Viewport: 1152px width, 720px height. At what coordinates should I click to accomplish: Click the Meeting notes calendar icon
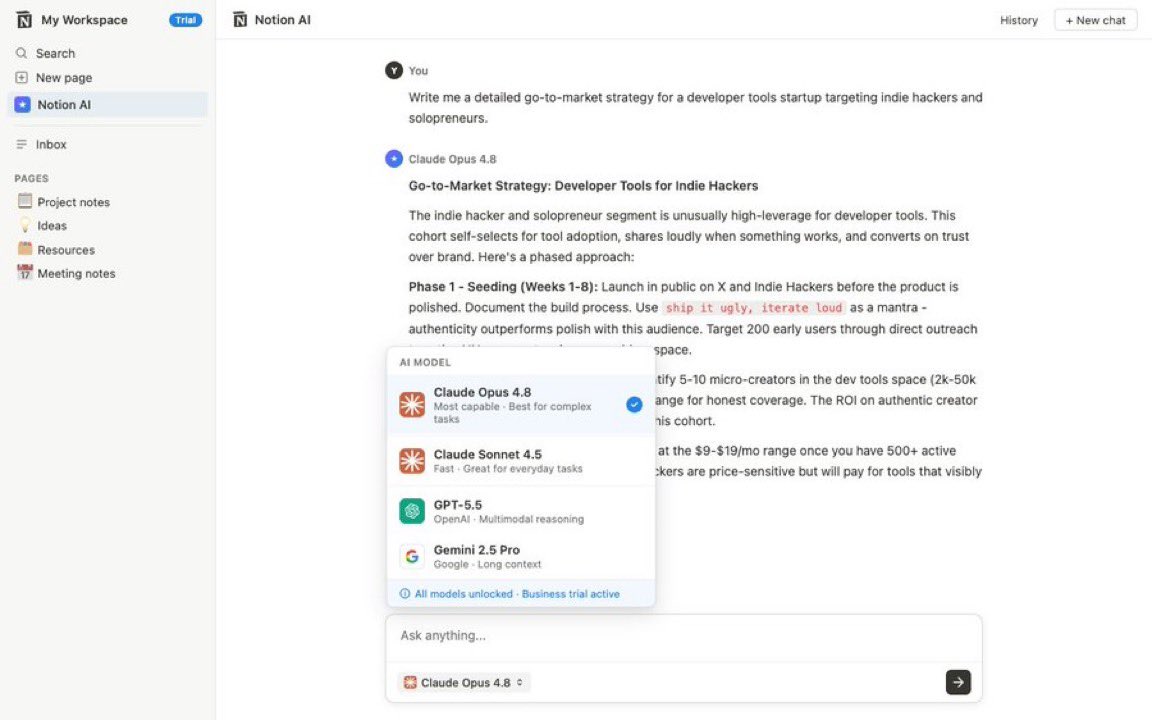click(25, 273)
